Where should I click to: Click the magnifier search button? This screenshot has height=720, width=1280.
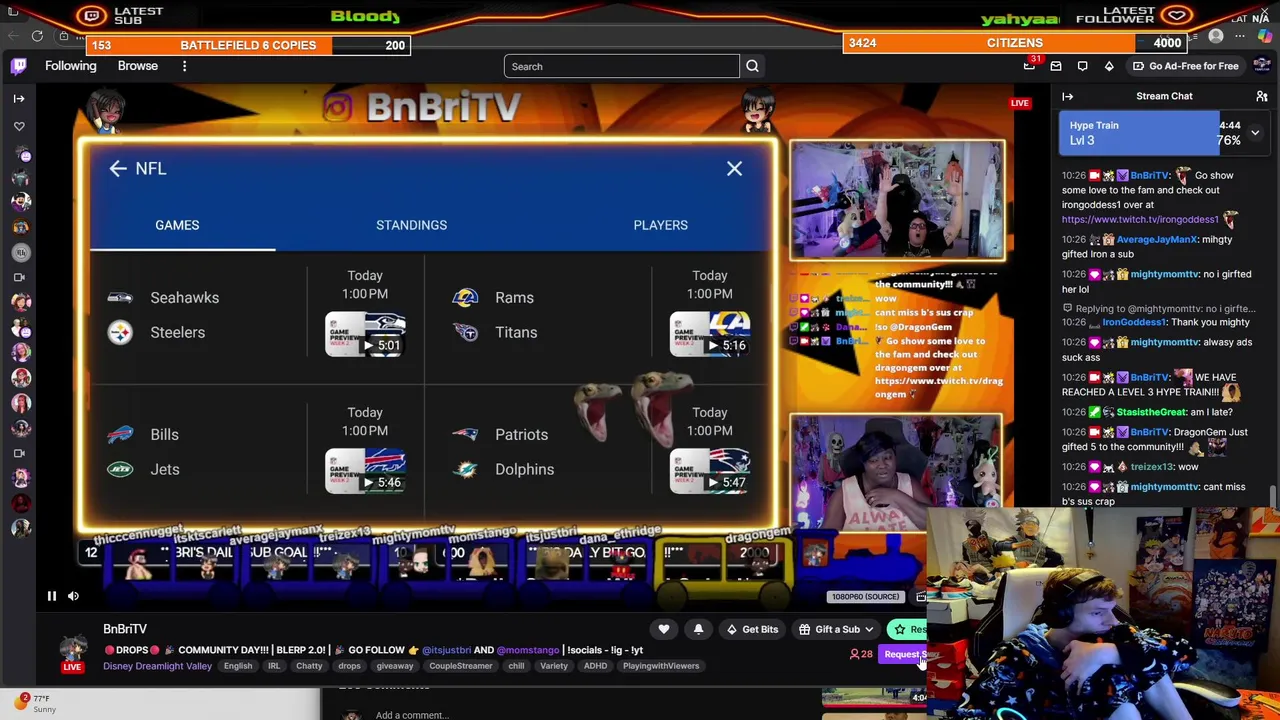(x=752, y=66)
